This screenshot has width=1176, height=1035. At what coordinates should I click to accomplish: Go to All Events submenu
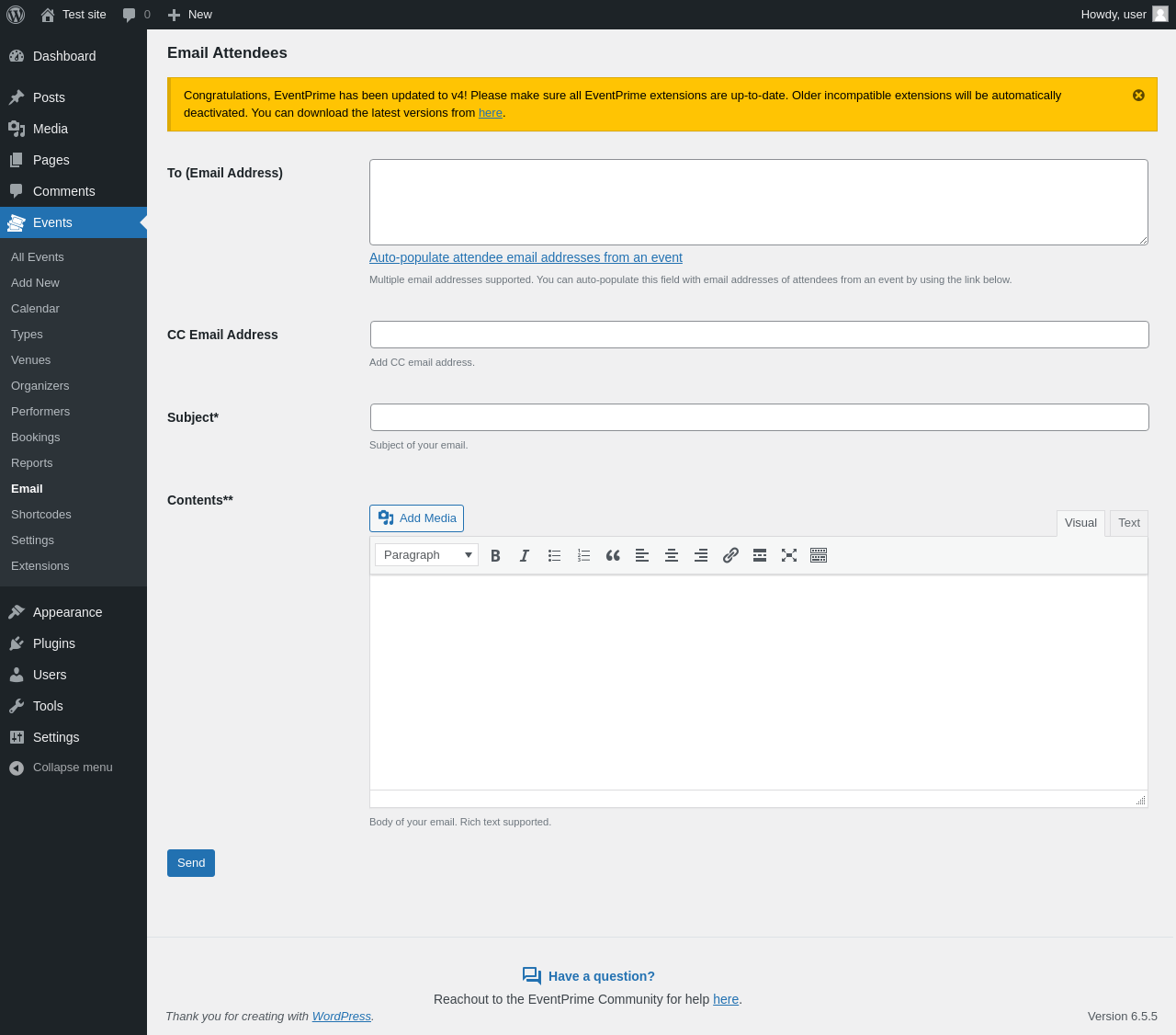pyautogui.click(x=73, y=257)
